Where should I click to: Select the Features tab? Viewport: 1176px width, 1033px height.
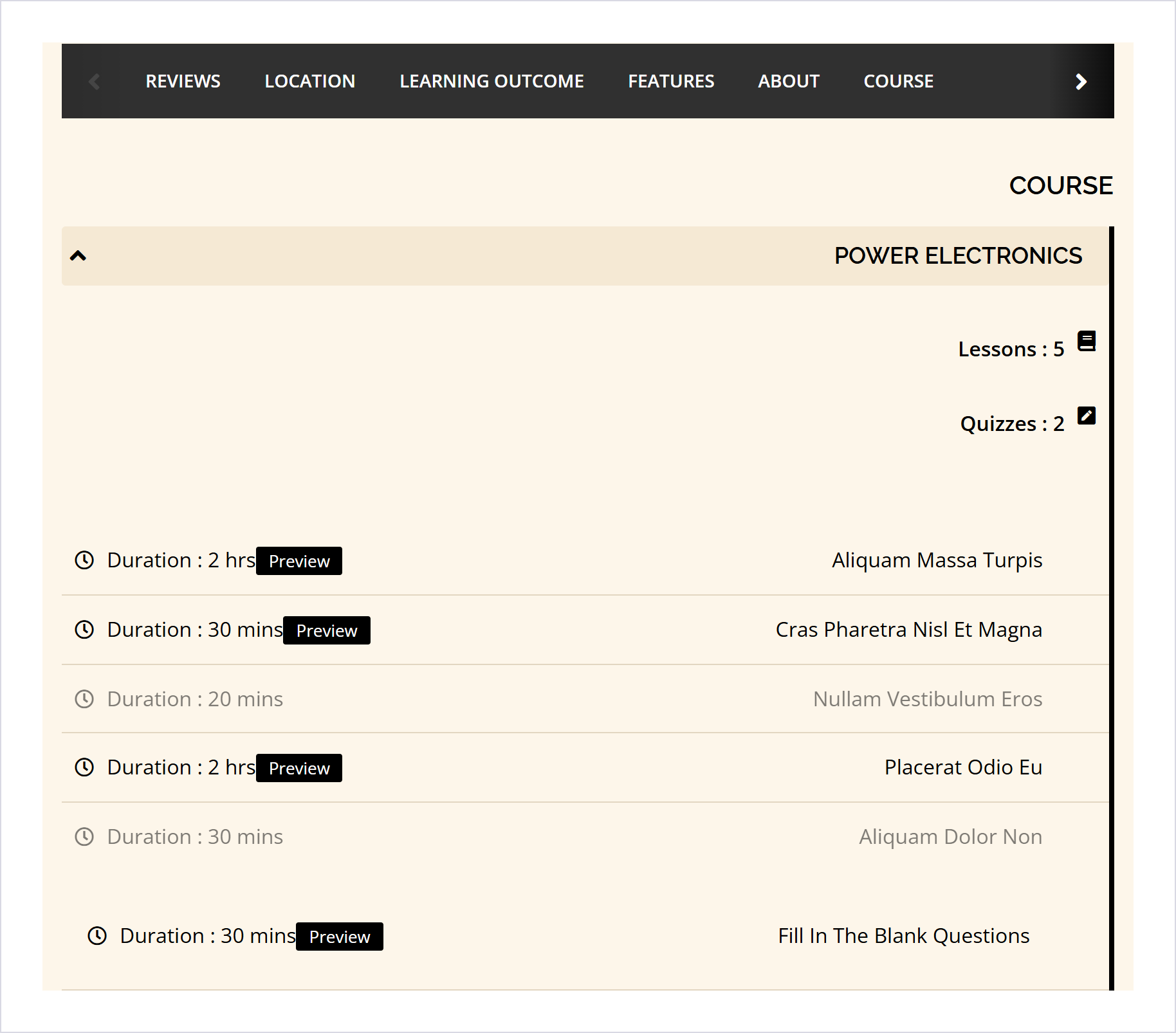[x=671, y=81]
